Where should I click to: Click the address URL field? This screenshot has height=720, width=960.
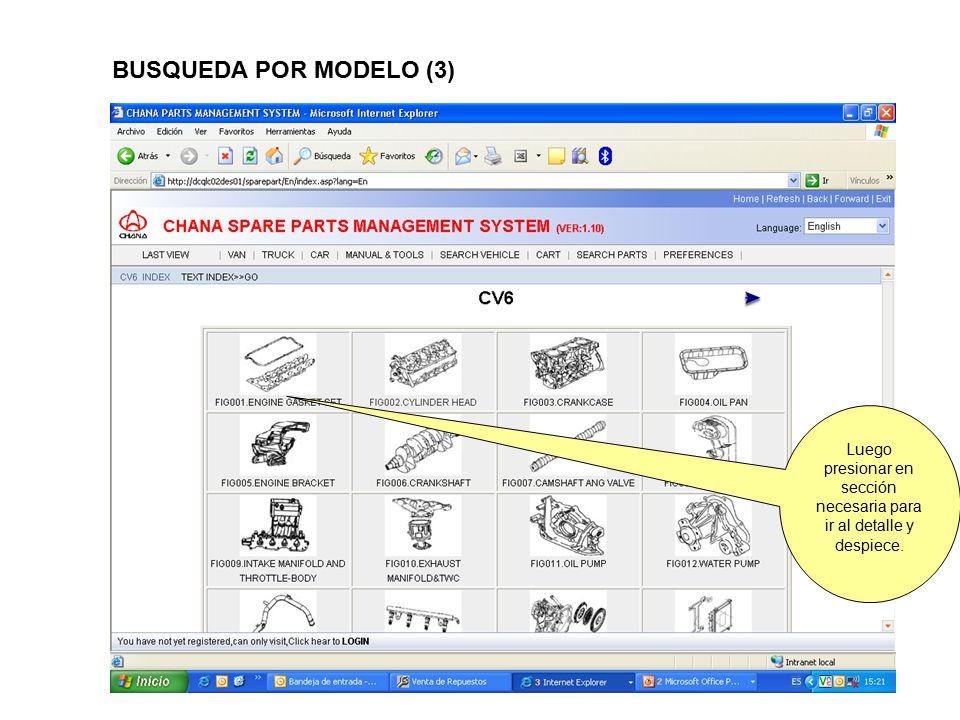coord(475,181)
